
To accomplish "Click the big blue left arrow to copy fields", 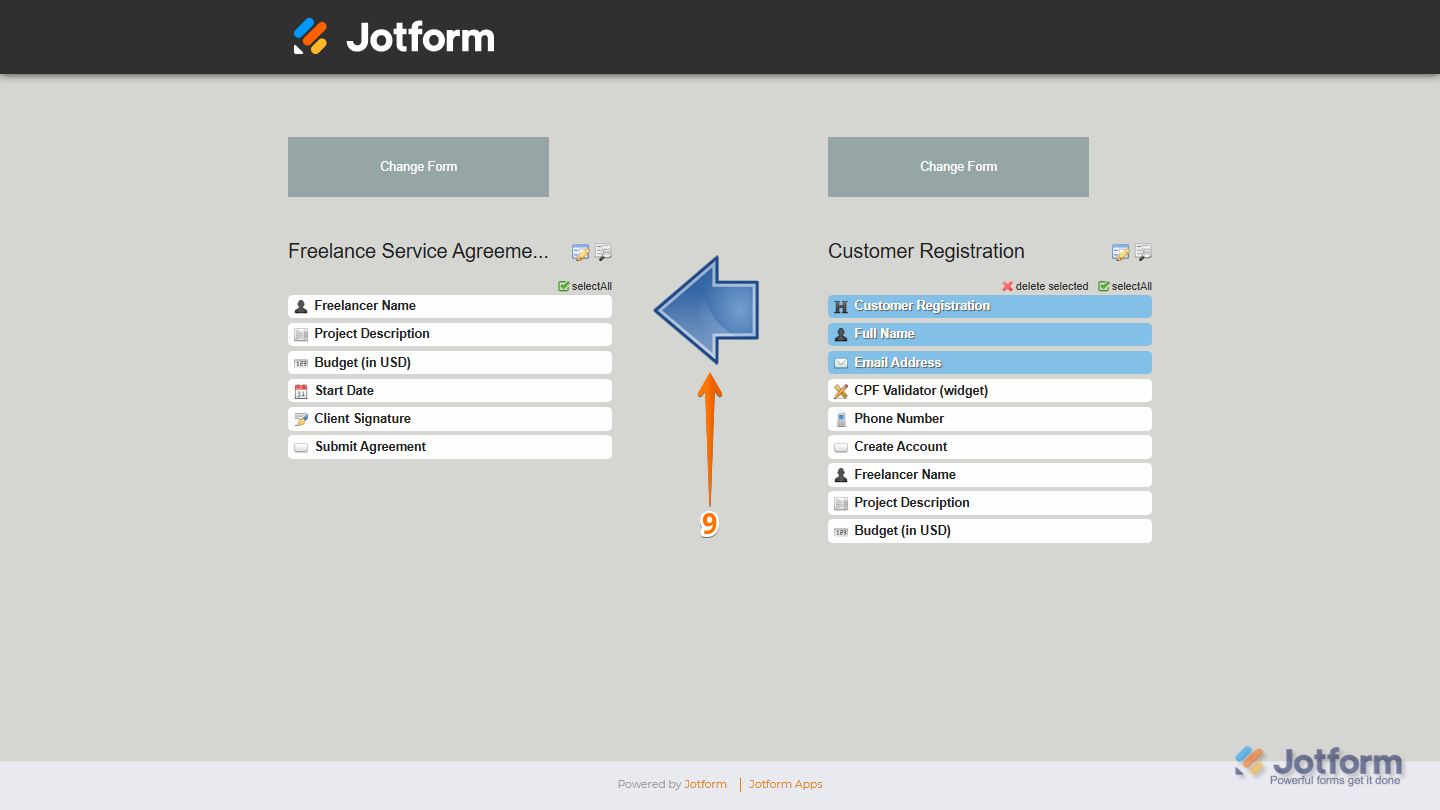I will coord(707,309).
